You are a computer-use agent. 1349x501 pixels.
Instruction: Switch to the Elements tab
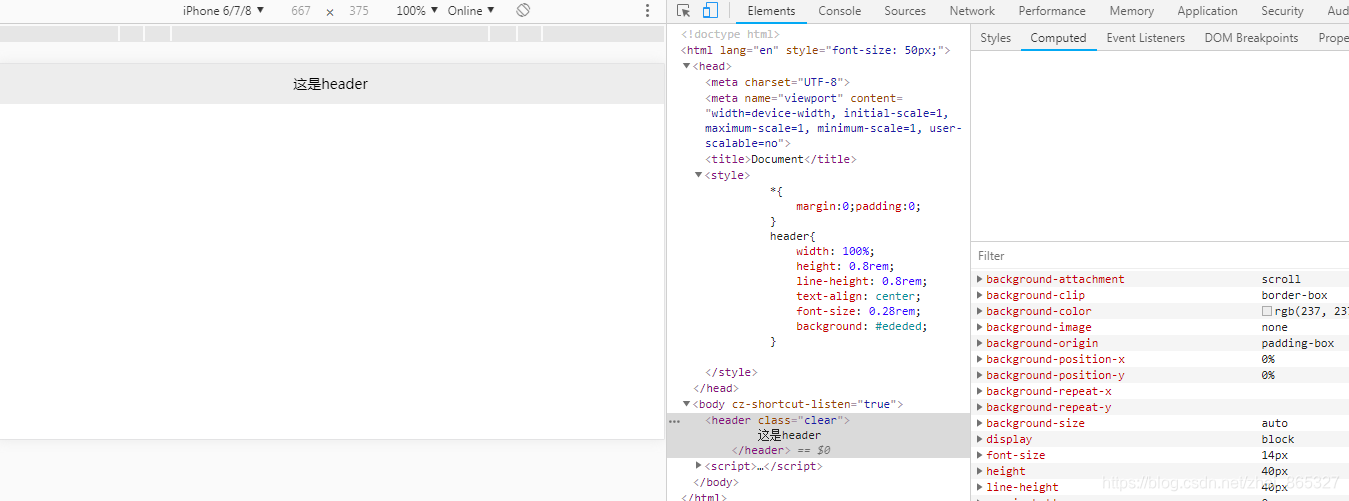[771, 11]
